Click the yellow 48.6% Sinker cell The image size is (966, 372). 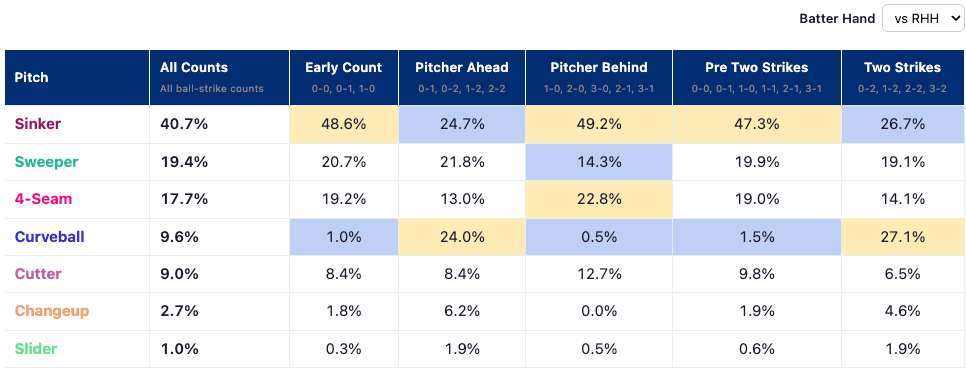[344, 124]
